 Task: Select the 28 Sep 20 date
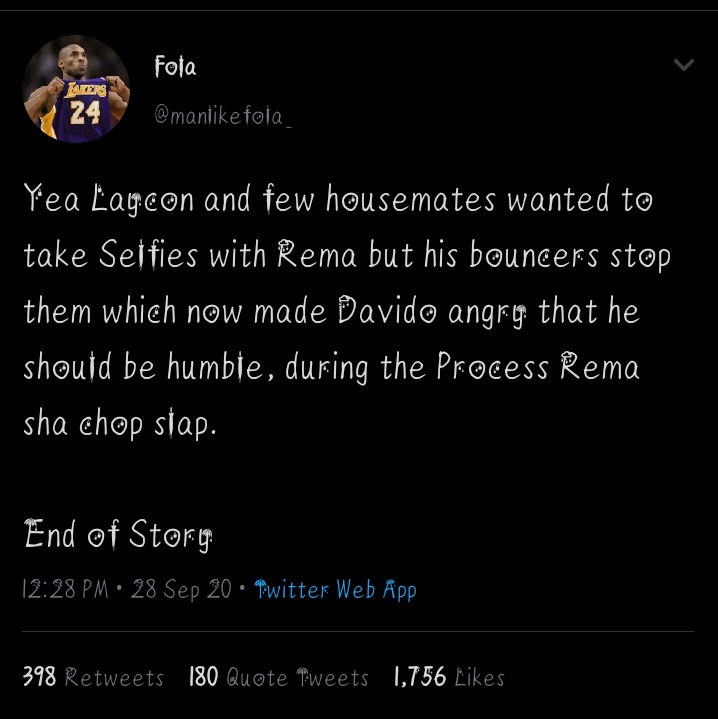coord(181,589)
